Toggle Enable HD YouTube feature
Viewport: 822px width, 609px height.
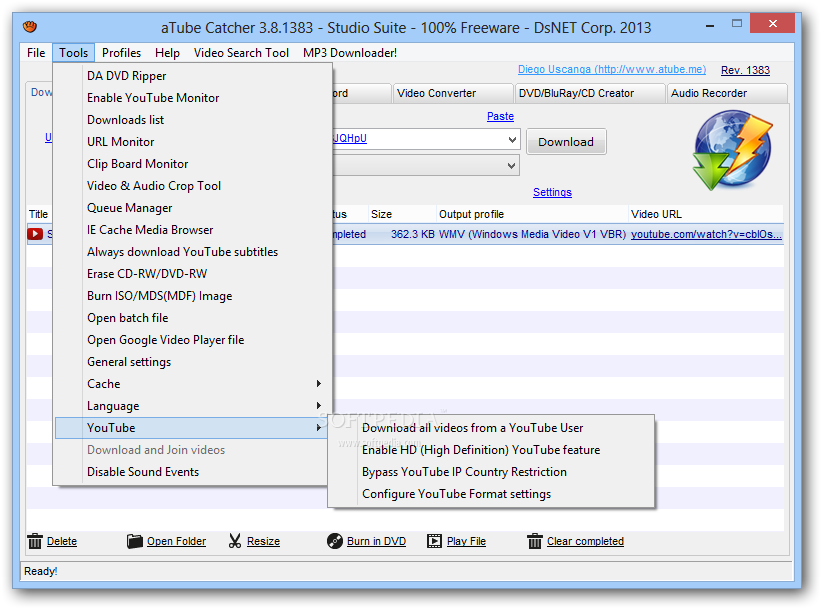491,450
